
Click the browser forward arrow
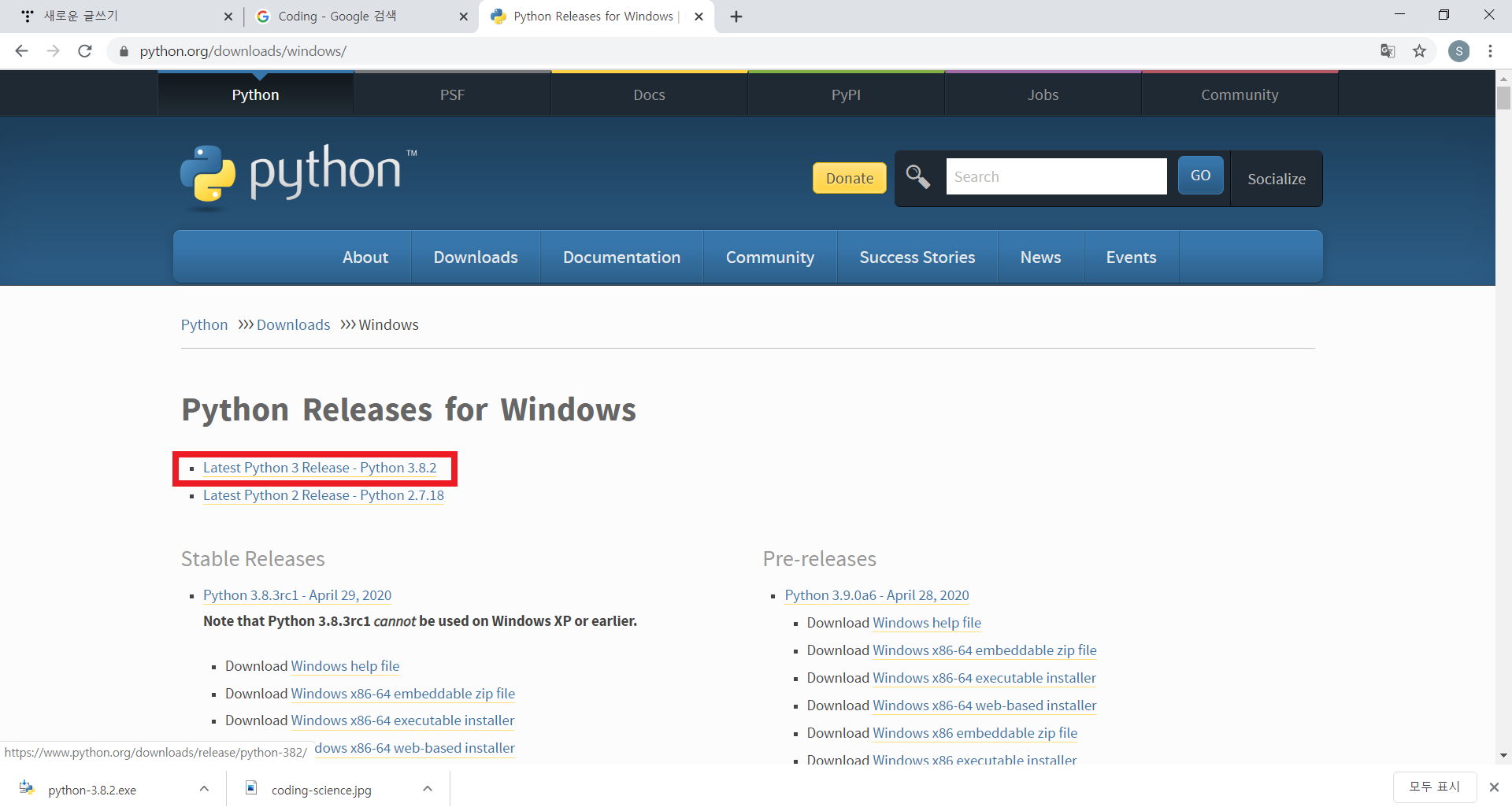pyautogui.click(x=53, y=51)
